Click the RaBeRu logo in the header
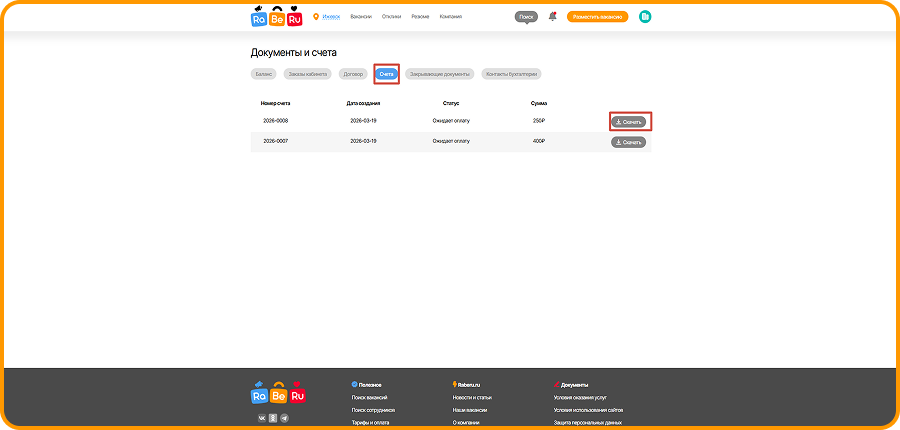This screenshot has height=430, width=900. 276,17
